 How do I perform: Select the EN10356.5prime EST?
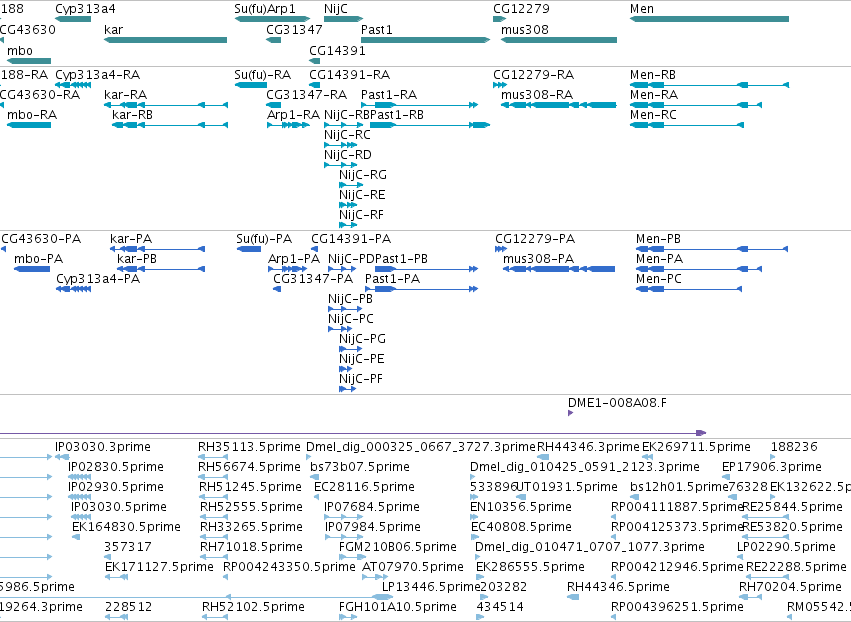(473, 517)
